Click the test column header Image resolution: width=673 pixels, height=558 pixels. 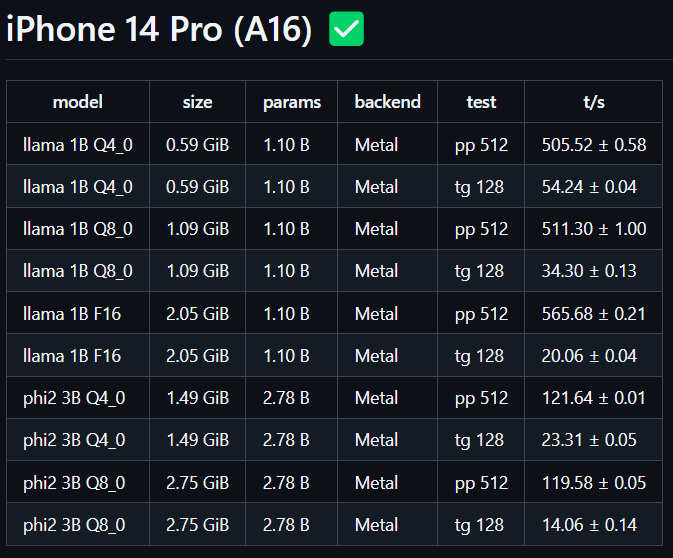(x=481, y=102)
